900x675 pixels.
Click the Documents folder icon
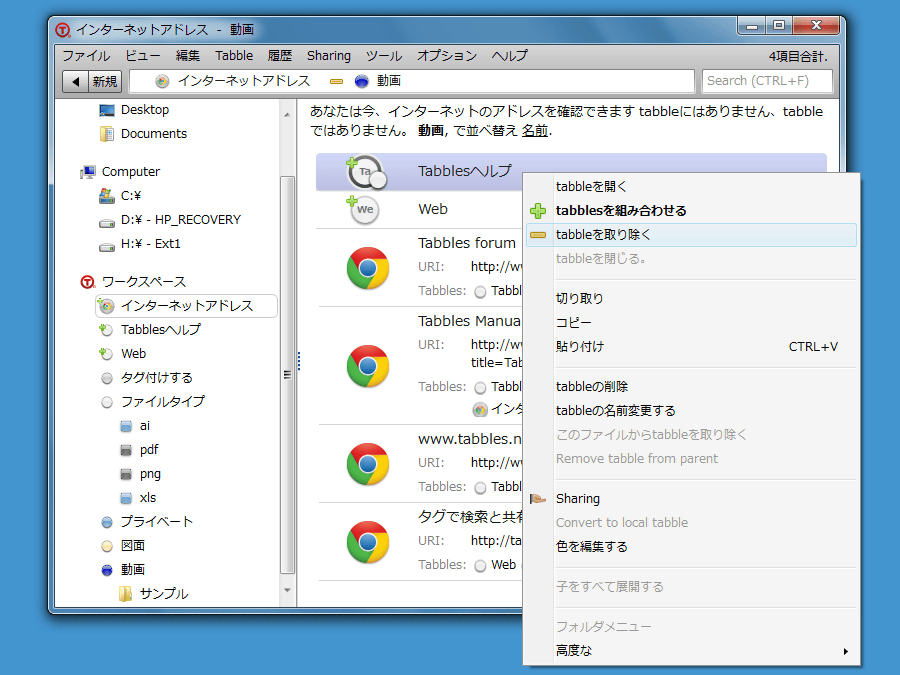click(107, 134)
